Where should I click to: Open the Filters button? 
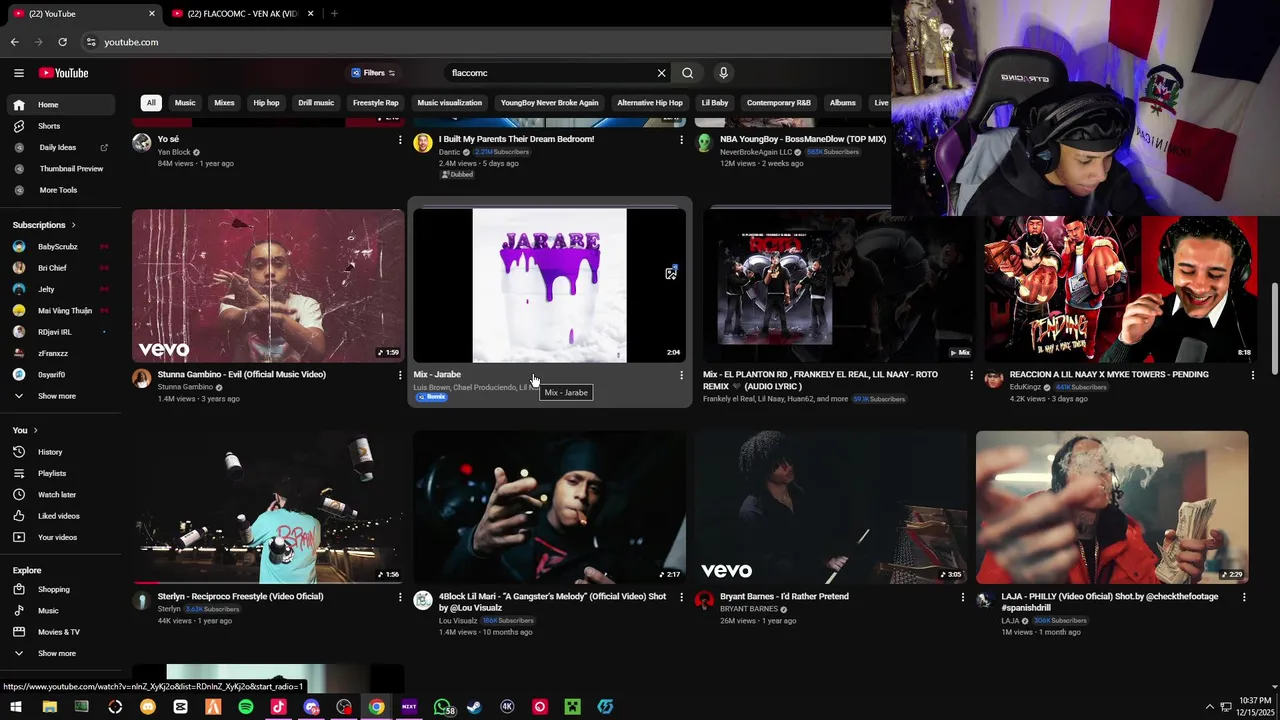(373, 73)
